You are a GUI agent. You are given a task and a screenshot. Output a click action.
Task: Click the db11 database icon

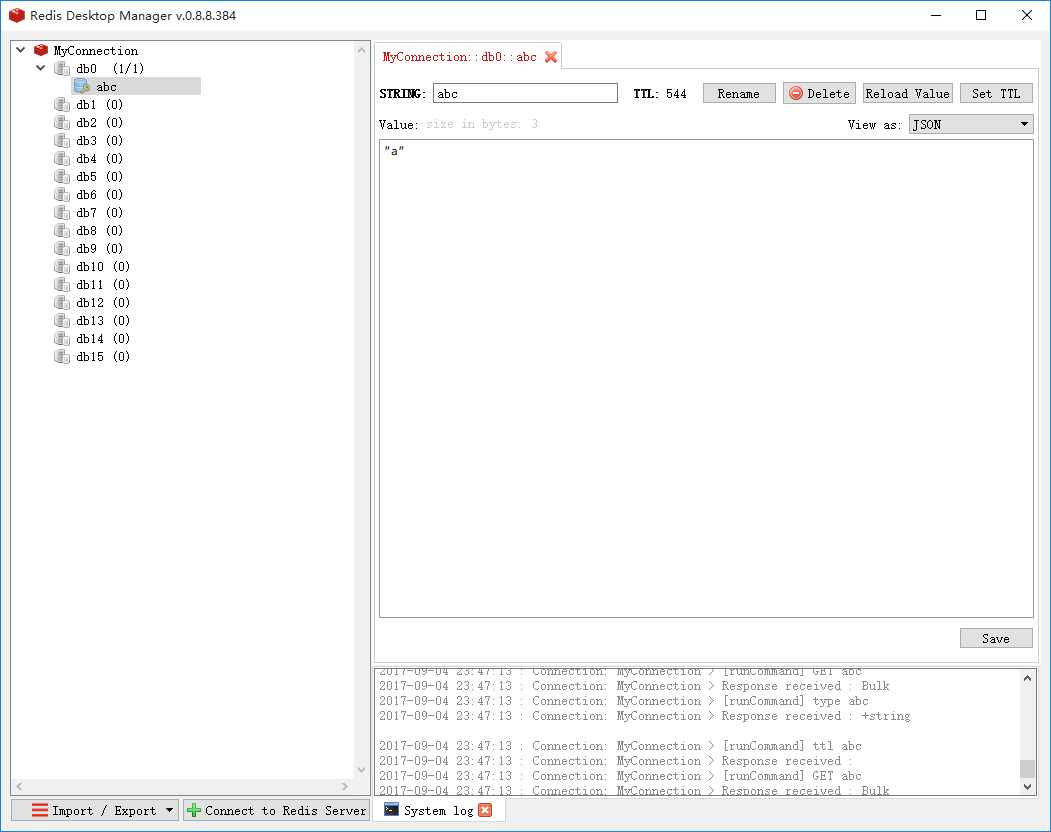point(62,285)
